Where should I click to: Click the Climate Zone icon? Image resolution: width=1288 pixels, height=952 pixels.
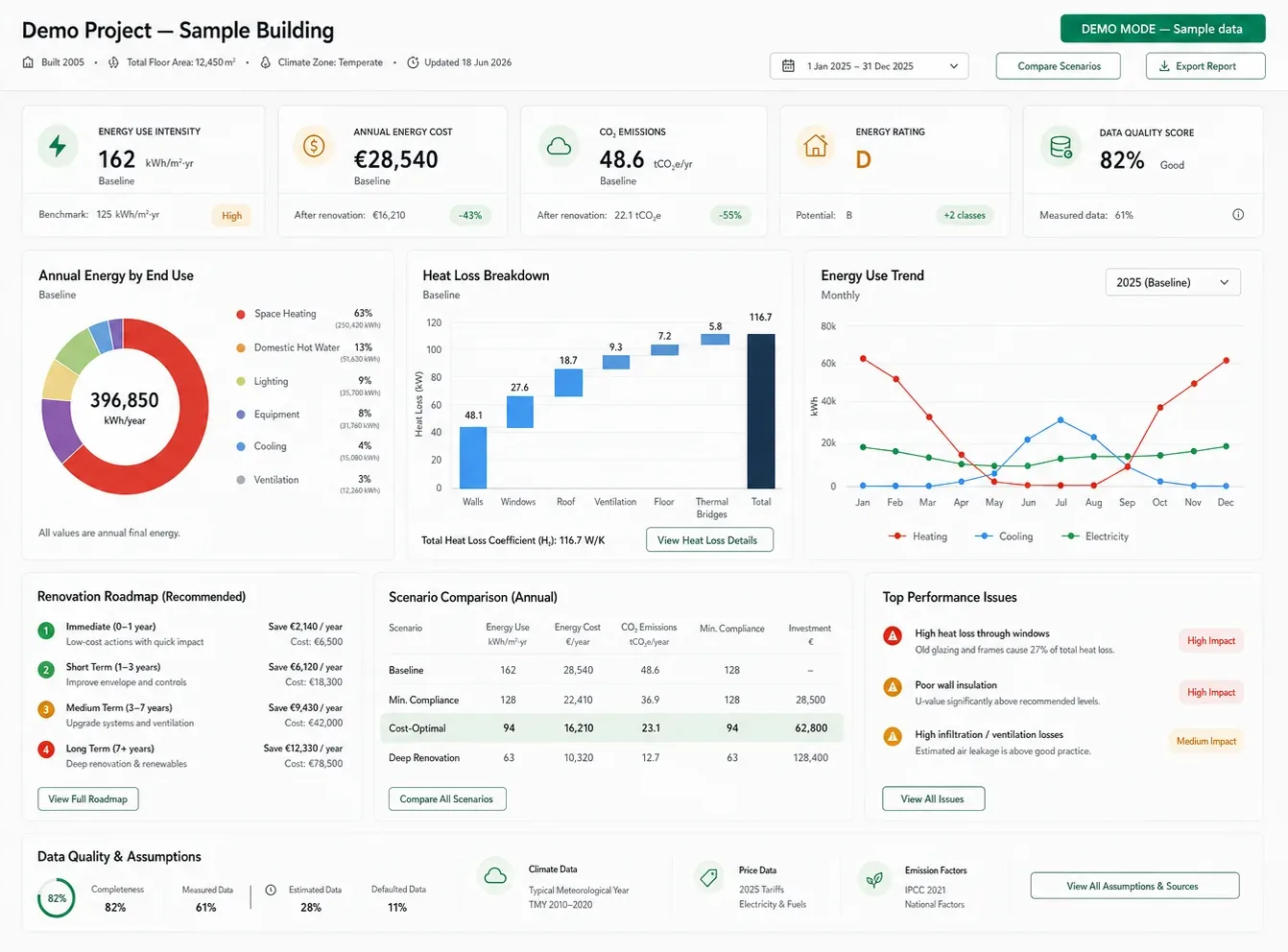point(265,62)
